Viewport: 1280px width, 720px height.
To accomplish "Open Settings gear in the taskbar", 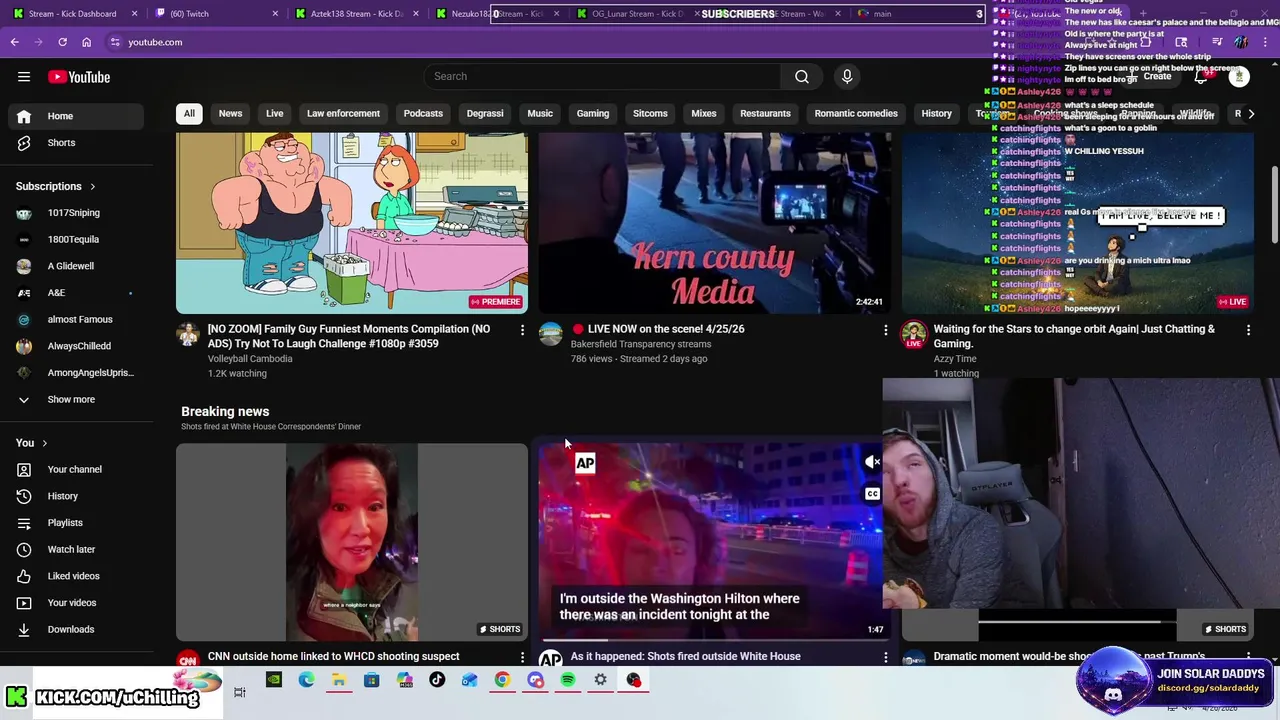I will click(600, 680).
